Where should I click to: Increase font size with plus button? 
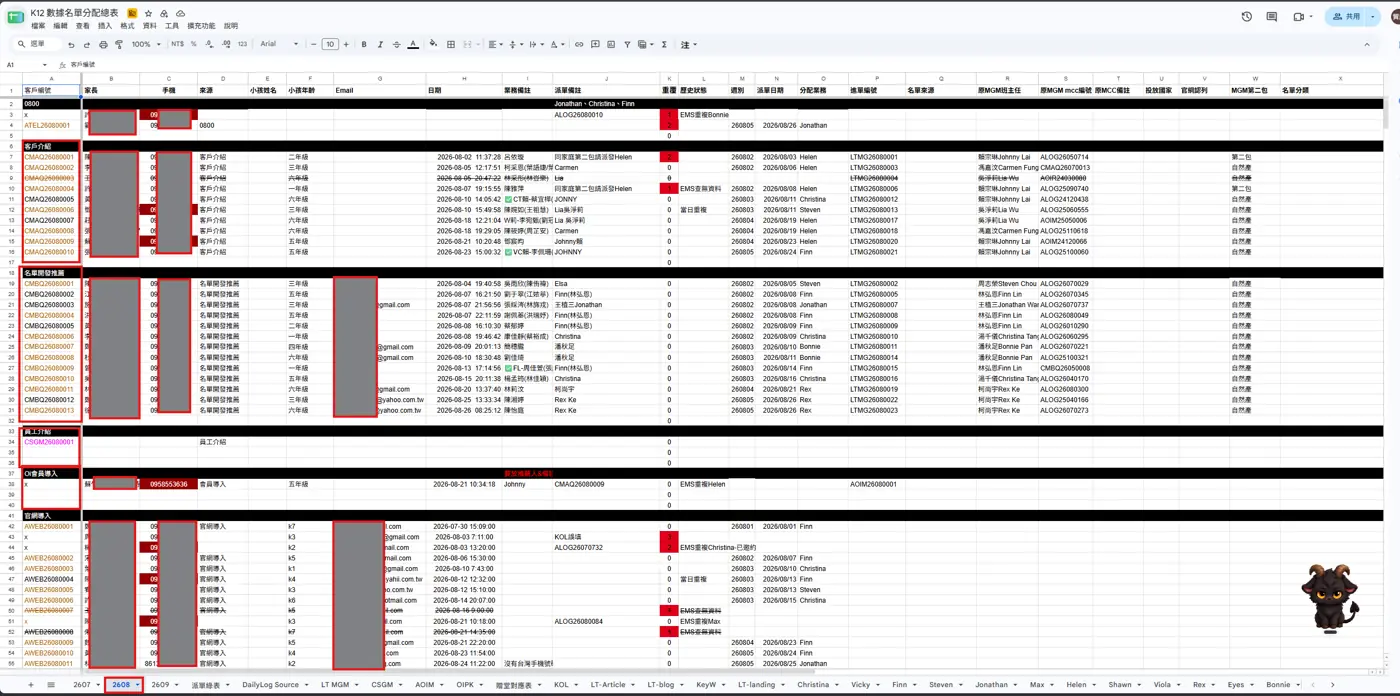click(x=346, y=44)
